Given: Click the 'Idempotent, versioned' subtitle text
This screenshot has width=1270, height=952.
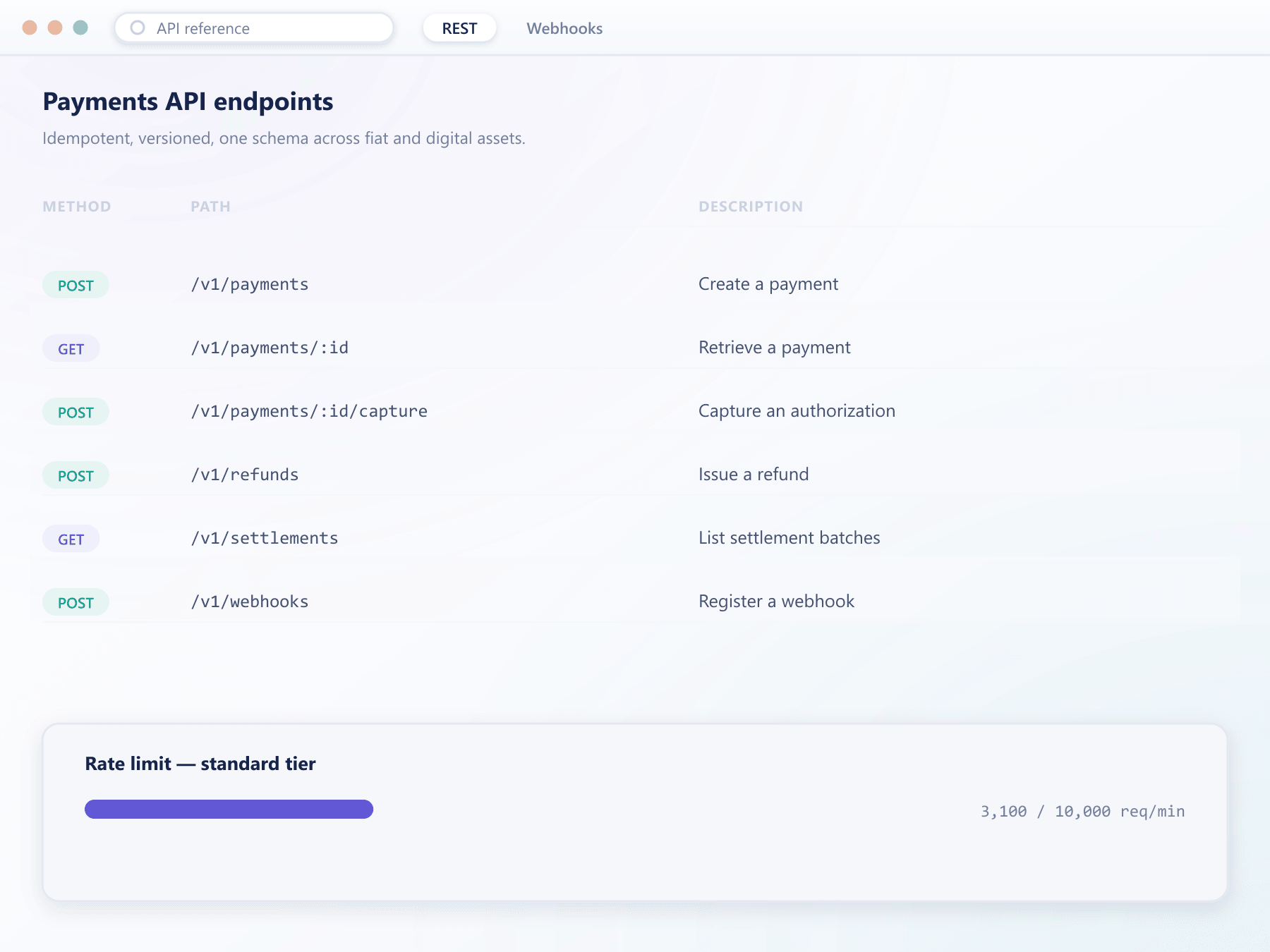Looking at the screenshot, I should click(x=284, y=138).
